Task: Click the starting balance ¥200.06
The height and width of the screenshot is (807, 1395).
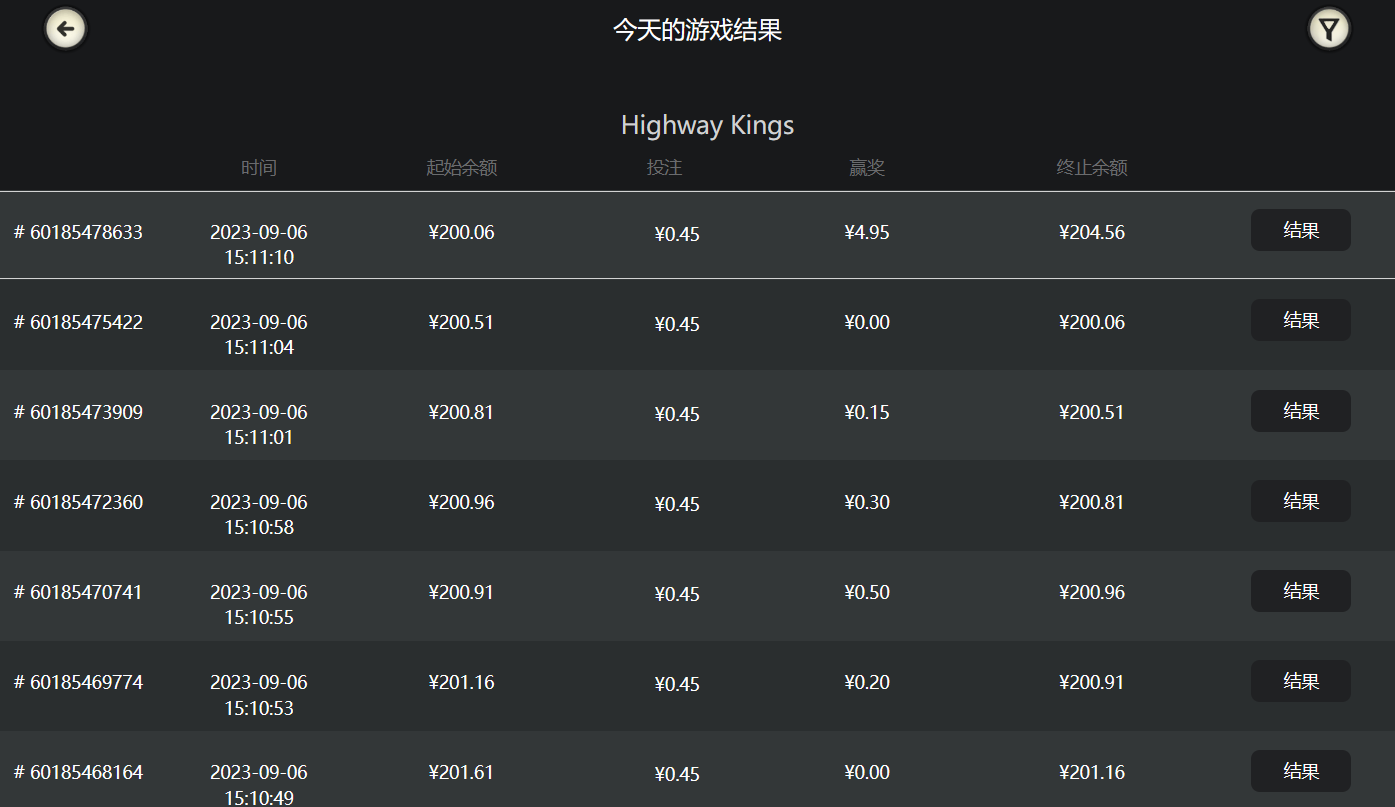Action: tap(461, 233)
